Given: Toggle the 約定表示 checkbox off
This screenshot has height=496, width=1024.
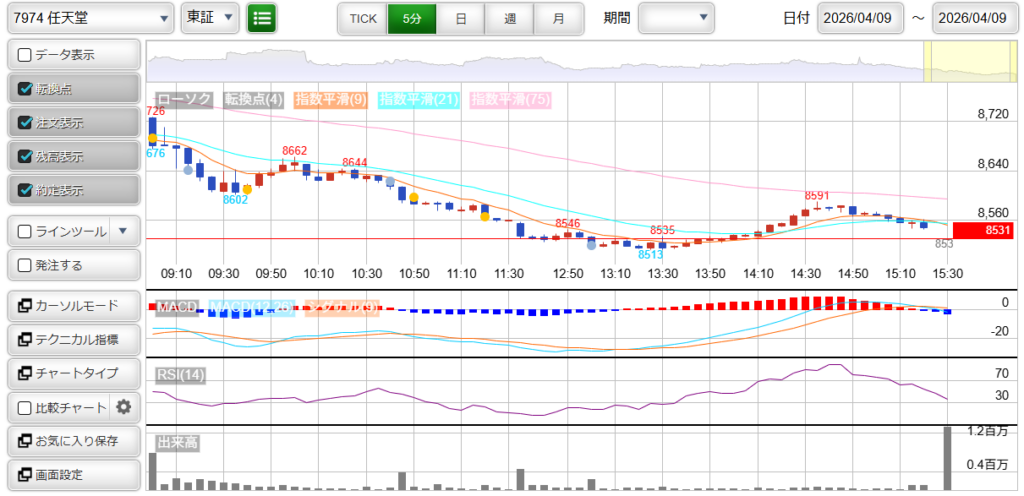Looking at the screenshot, I should [x=26, y=190].
